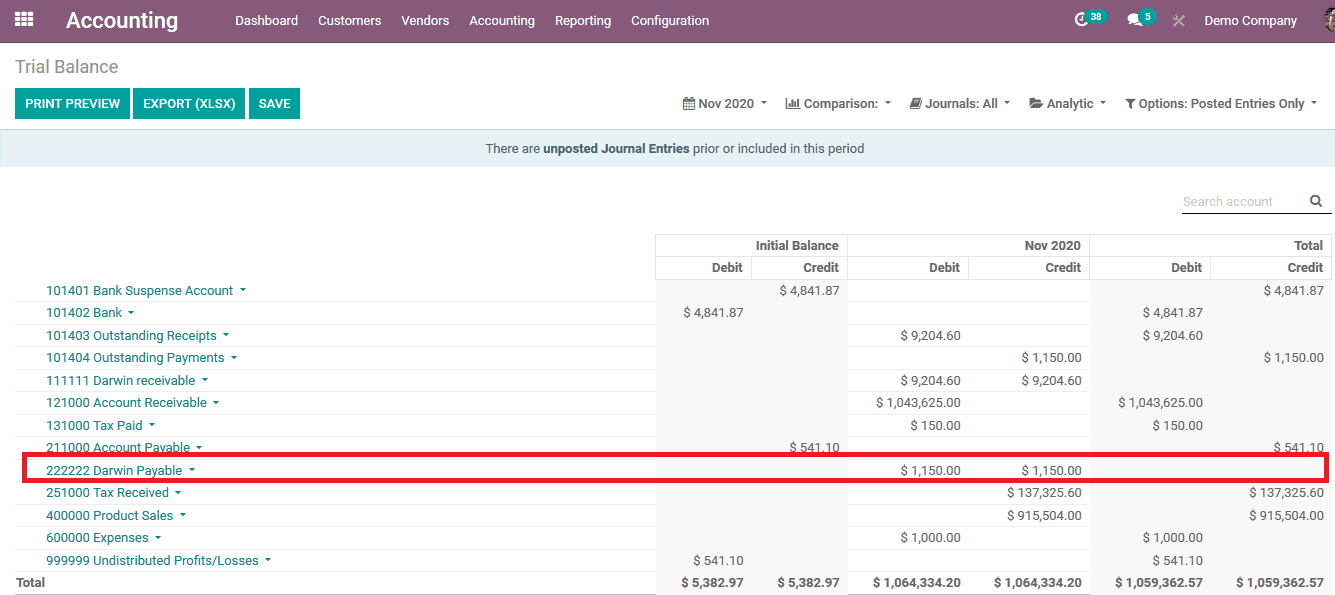The image size is (1335, 595).
Task: Expand 101404 Outstanding Payments row
Action: (x=142, y=358)
